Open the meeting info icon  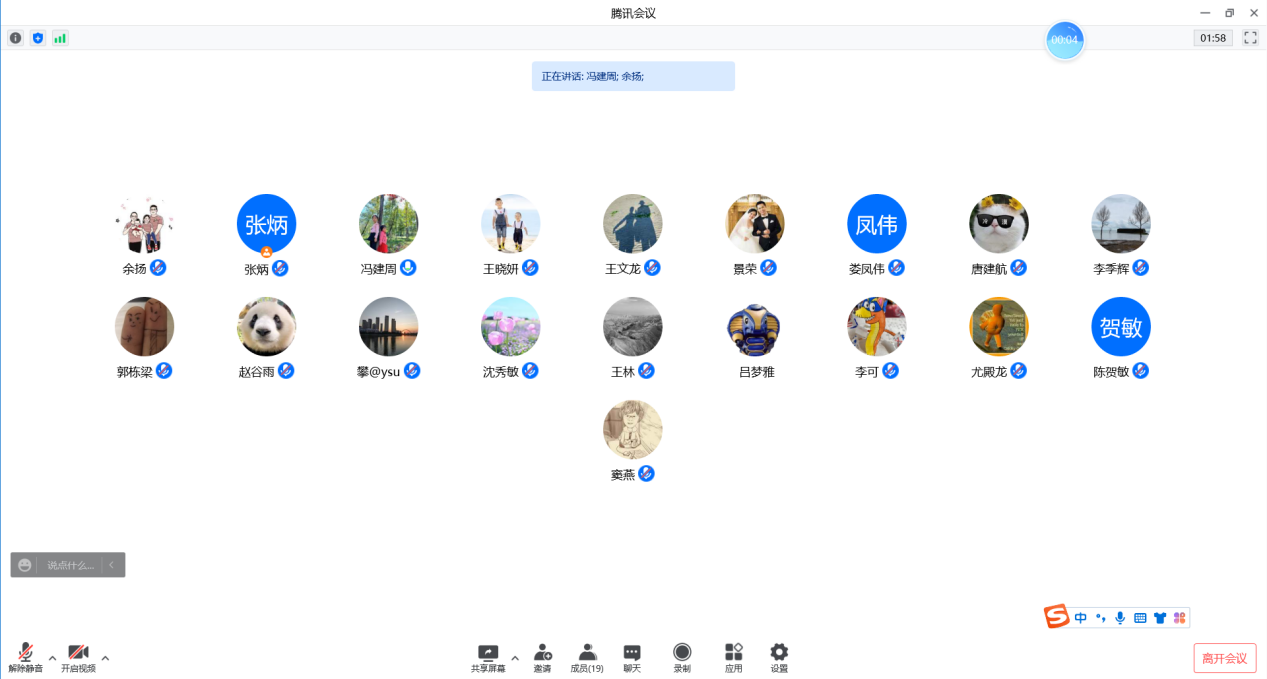pyautogui.click(x=15, y=38)
